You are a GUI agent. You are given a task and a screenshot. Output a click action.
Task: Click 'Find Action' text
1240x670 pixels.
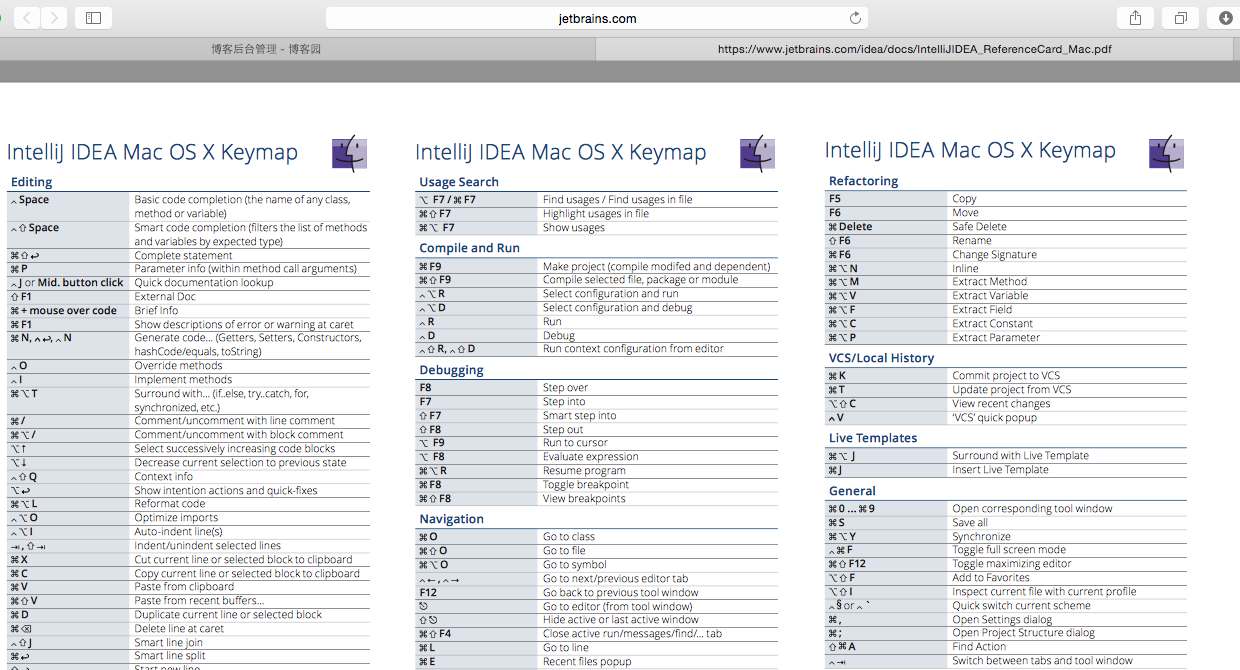[x=979, y=647]
